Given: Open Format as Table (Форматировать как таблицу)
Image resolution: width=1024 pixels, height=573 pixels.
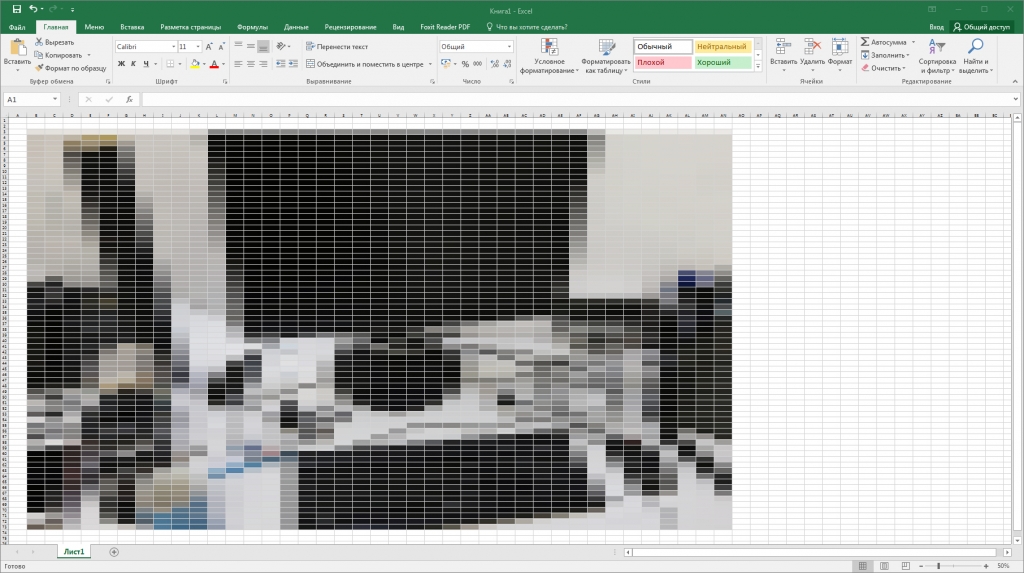Looking at the screenshot, I should click(x=606, y=56).
